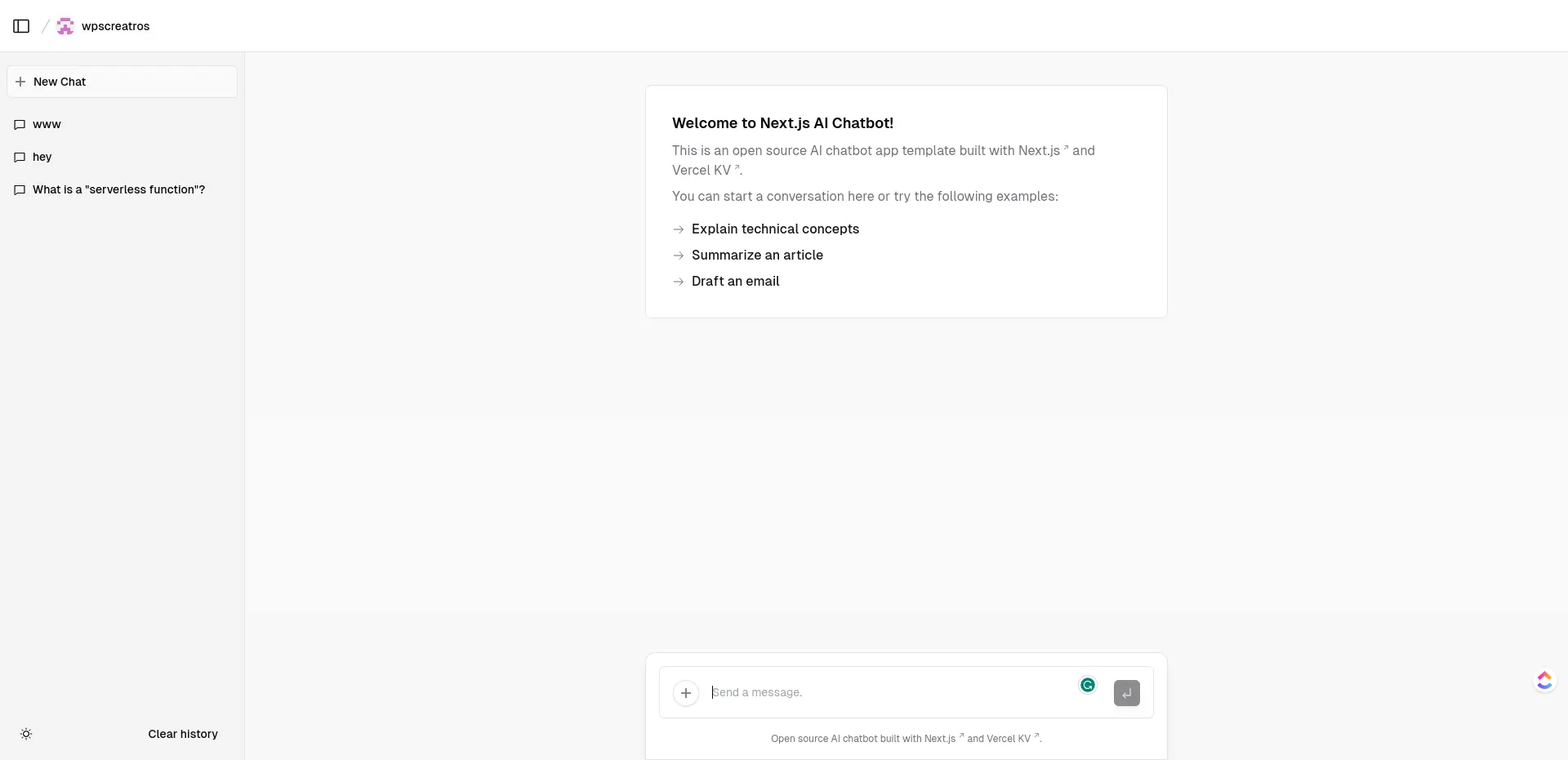1568x760 pixels.
Task: Click the plus icon beside message box
Action: pyautogui.click(x=686, y=693)
